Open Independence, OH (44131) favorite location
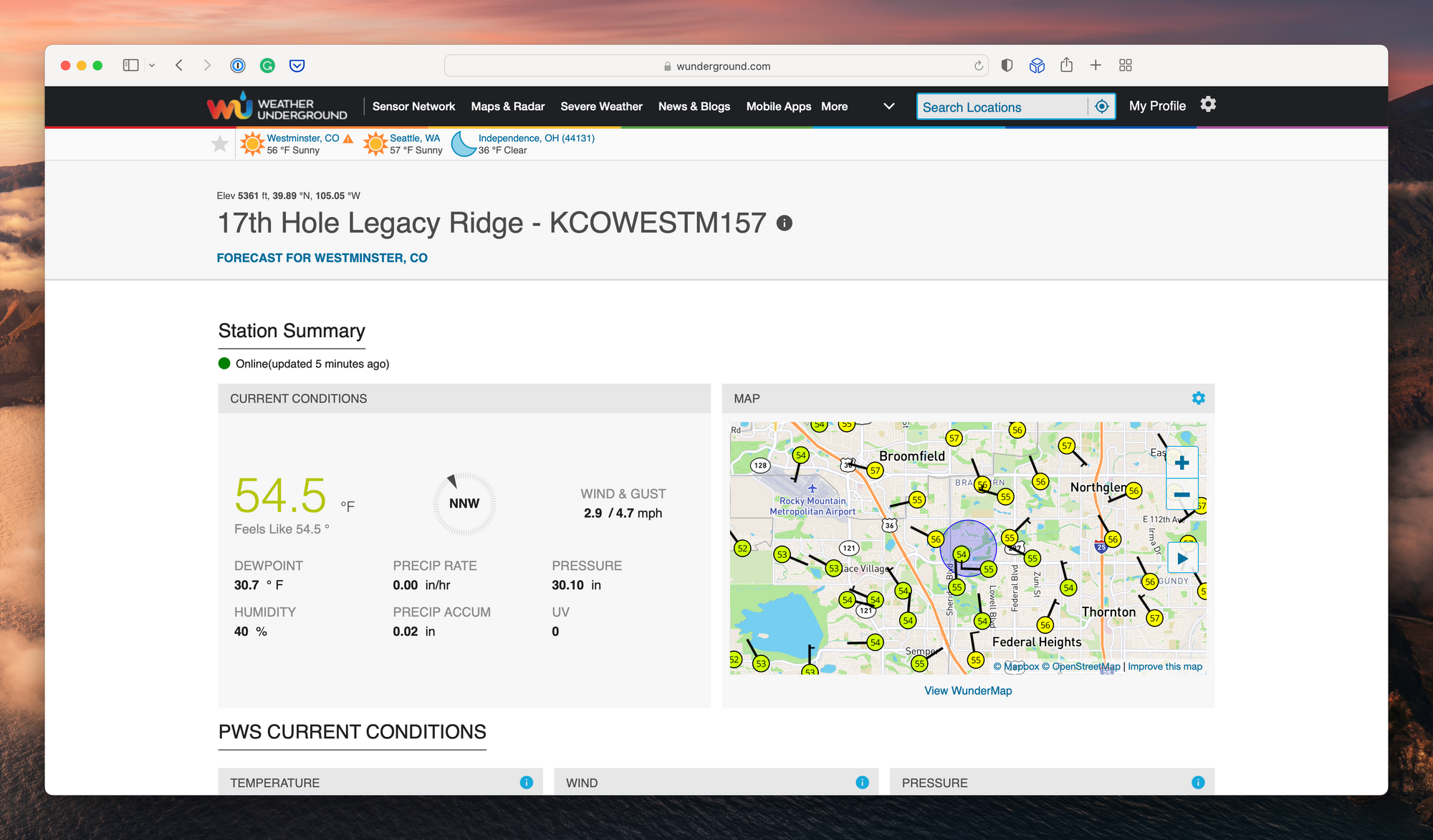Screen dimensions: 1433x840 (x=537, y=138)
